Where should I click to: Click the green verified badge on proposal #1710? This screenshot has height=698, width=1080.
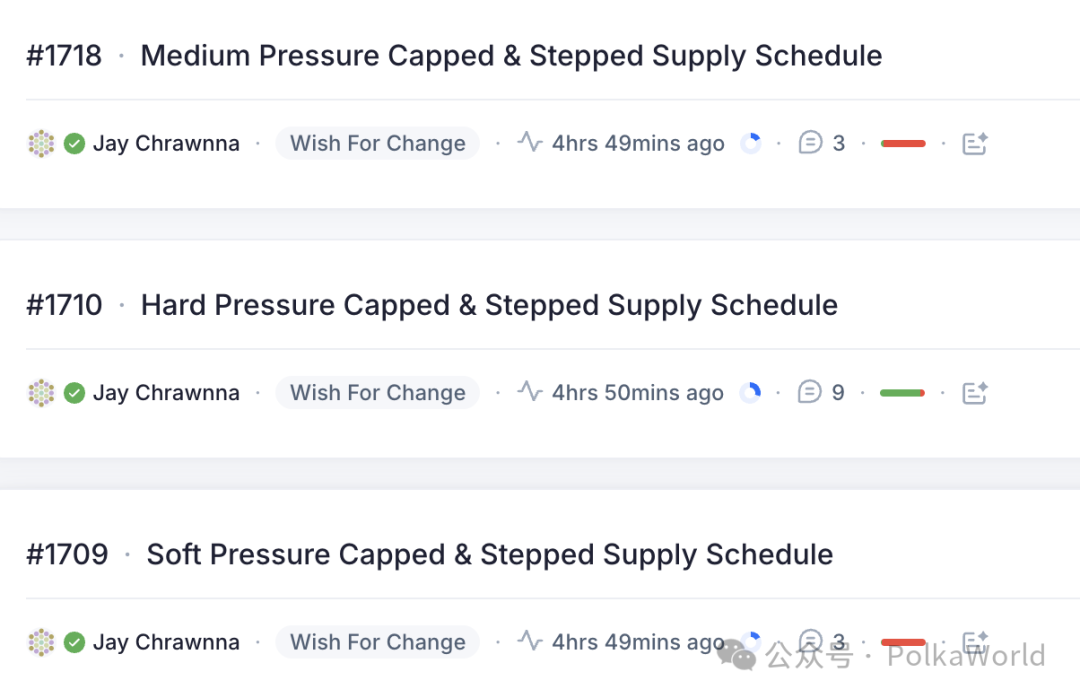[x=74, y=393]
